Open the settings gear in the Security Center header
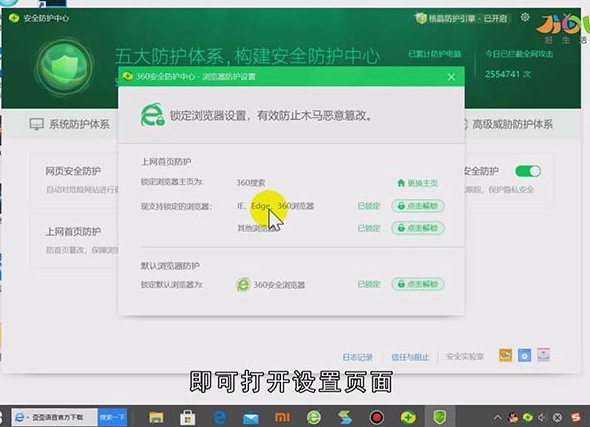The image size is (590, 427). click(x=525, y=17)
